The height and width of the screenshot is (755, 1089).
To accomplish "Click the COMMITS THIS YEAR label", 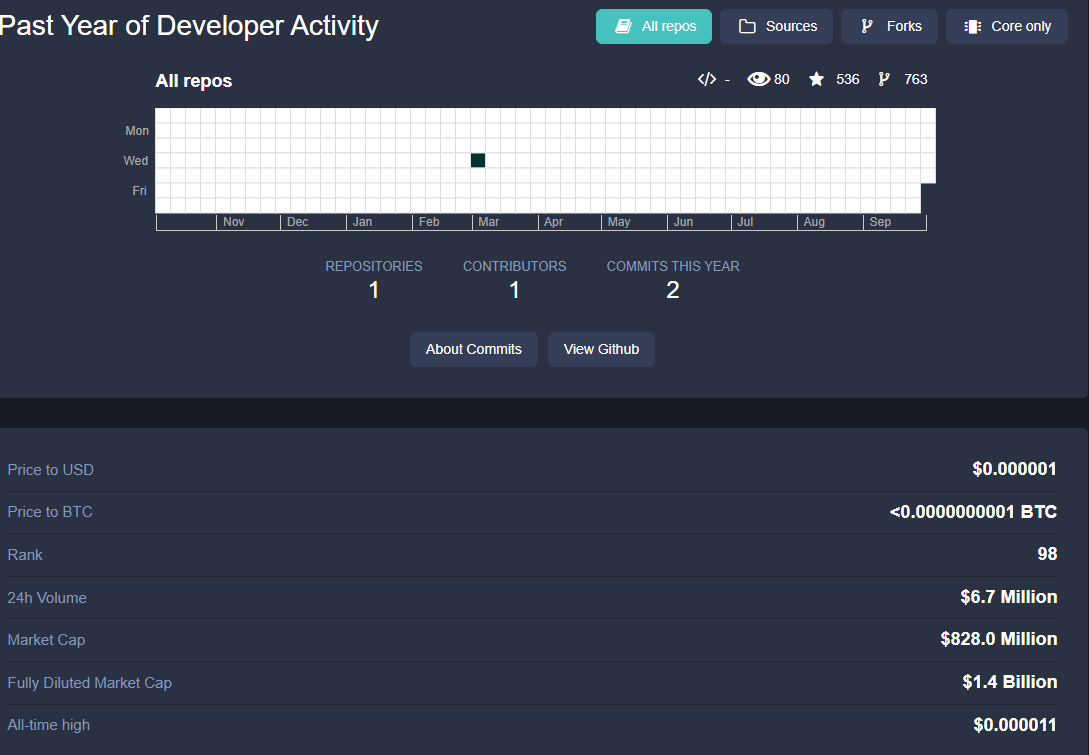I will tap(673, 266).
